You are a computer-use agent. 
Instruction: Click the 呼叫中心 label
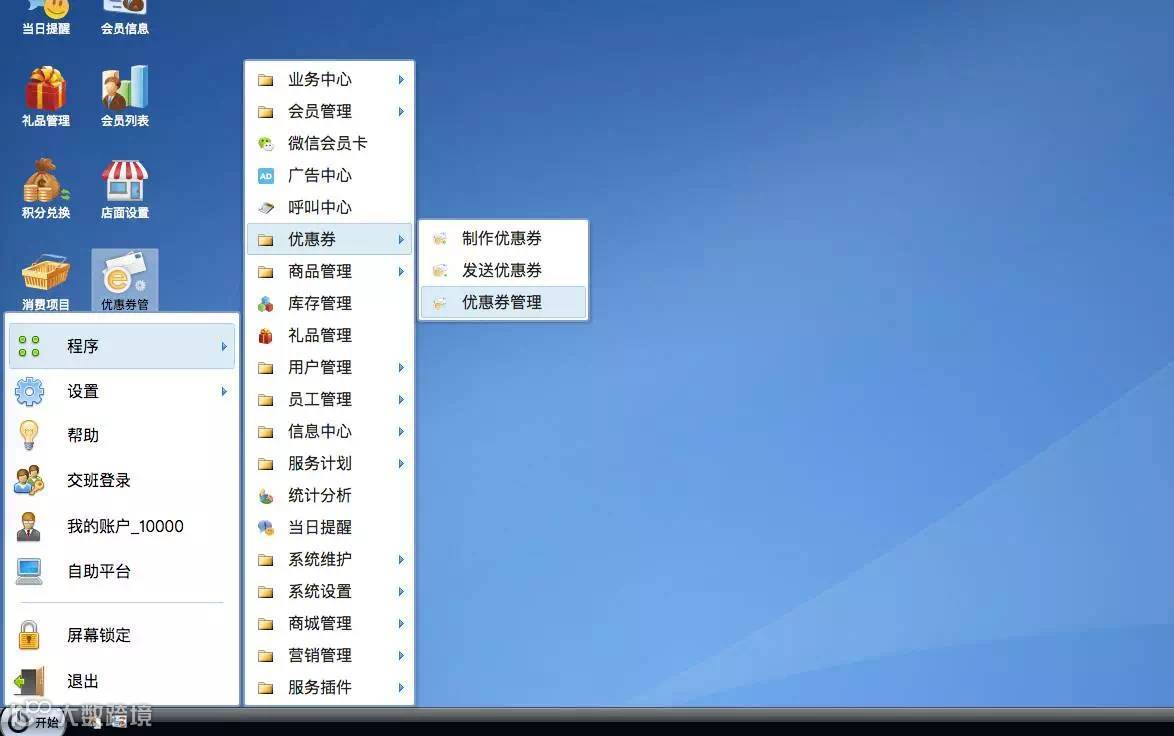[320, 207]
